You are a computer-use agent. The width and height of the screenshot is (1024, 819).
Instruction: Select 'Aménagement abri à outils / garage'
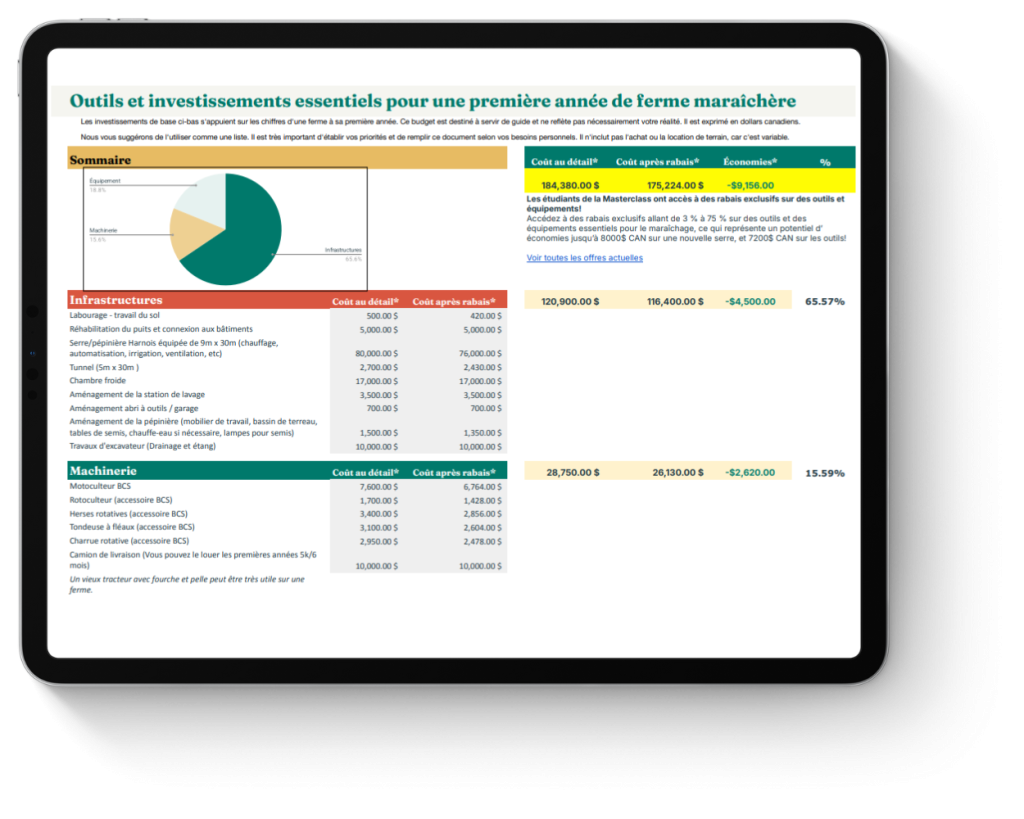(x=134, y=408)
